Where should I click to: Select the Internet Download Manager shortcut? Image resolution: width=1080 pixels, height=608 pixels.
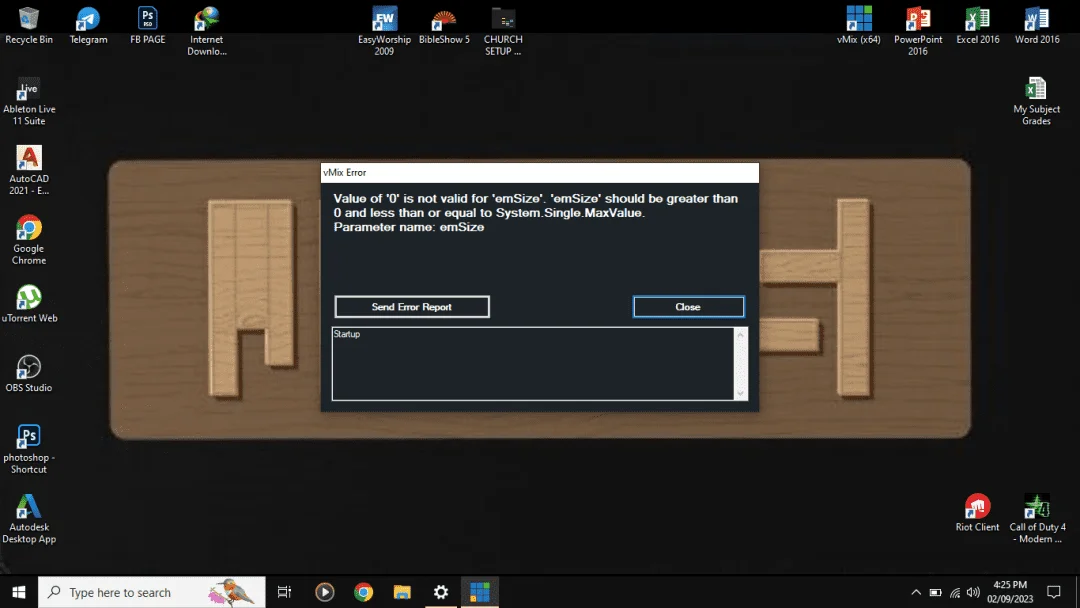tap(207, 31)
